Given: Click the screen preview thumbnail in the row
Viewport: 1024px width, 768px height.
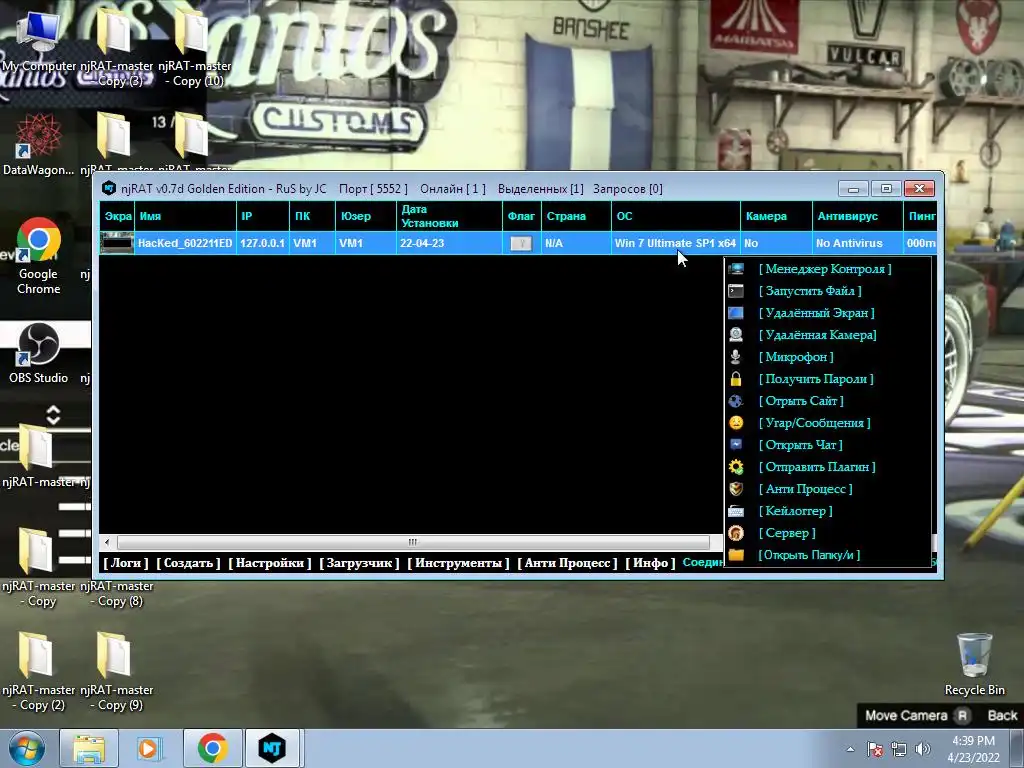Looking at the screenshot, I should pyautogui.click(x=118, y=243).
